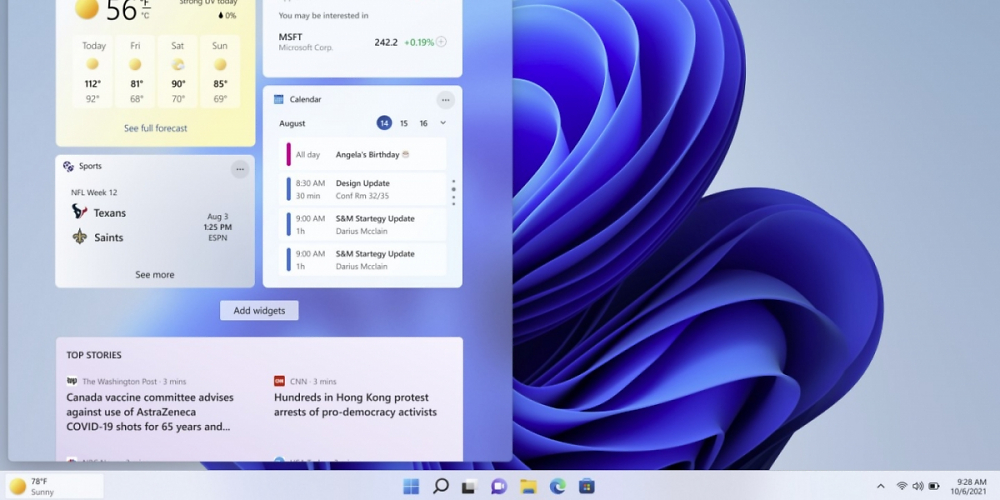Click the NFL Week 12 label
Screen dimensions: 1000x500
click(x=94, y=192)
